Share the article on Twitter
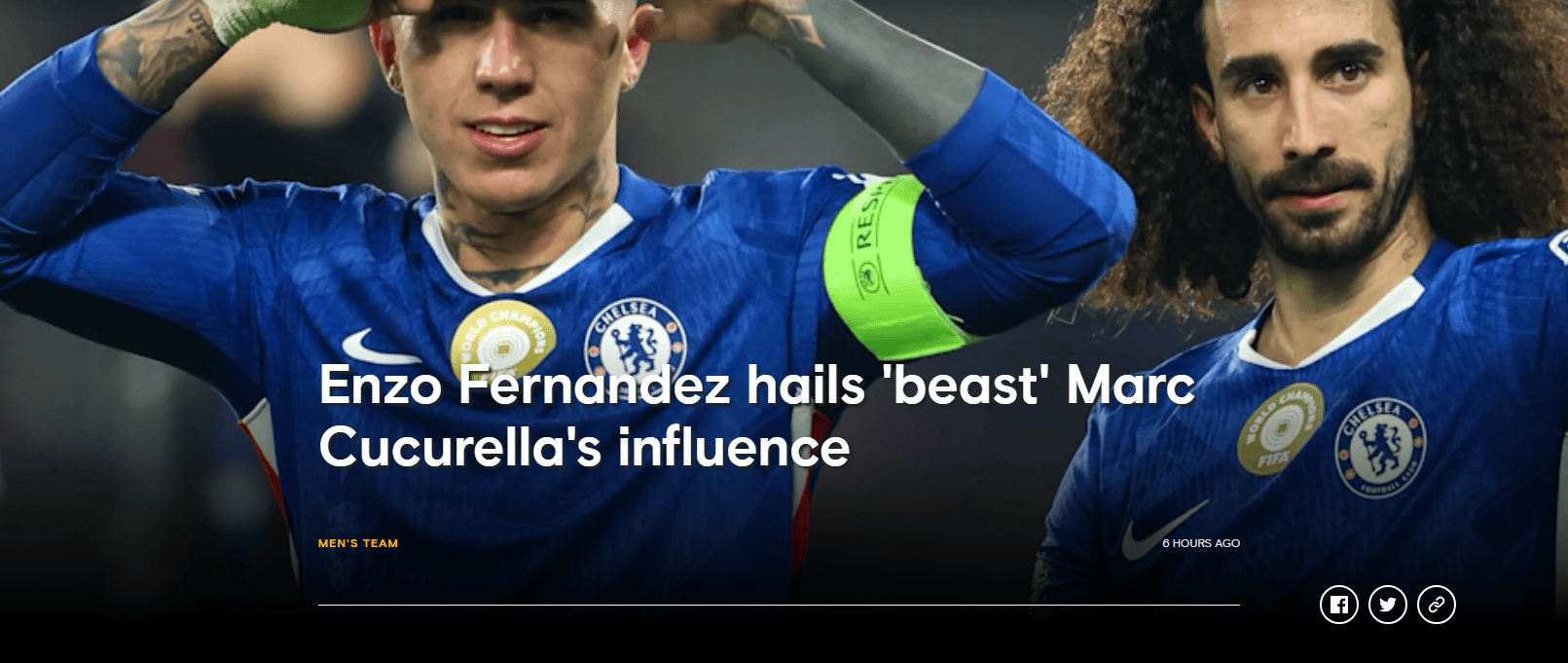The width and height of the screenshot is (1568, 663). click(x=1387, y=605)
